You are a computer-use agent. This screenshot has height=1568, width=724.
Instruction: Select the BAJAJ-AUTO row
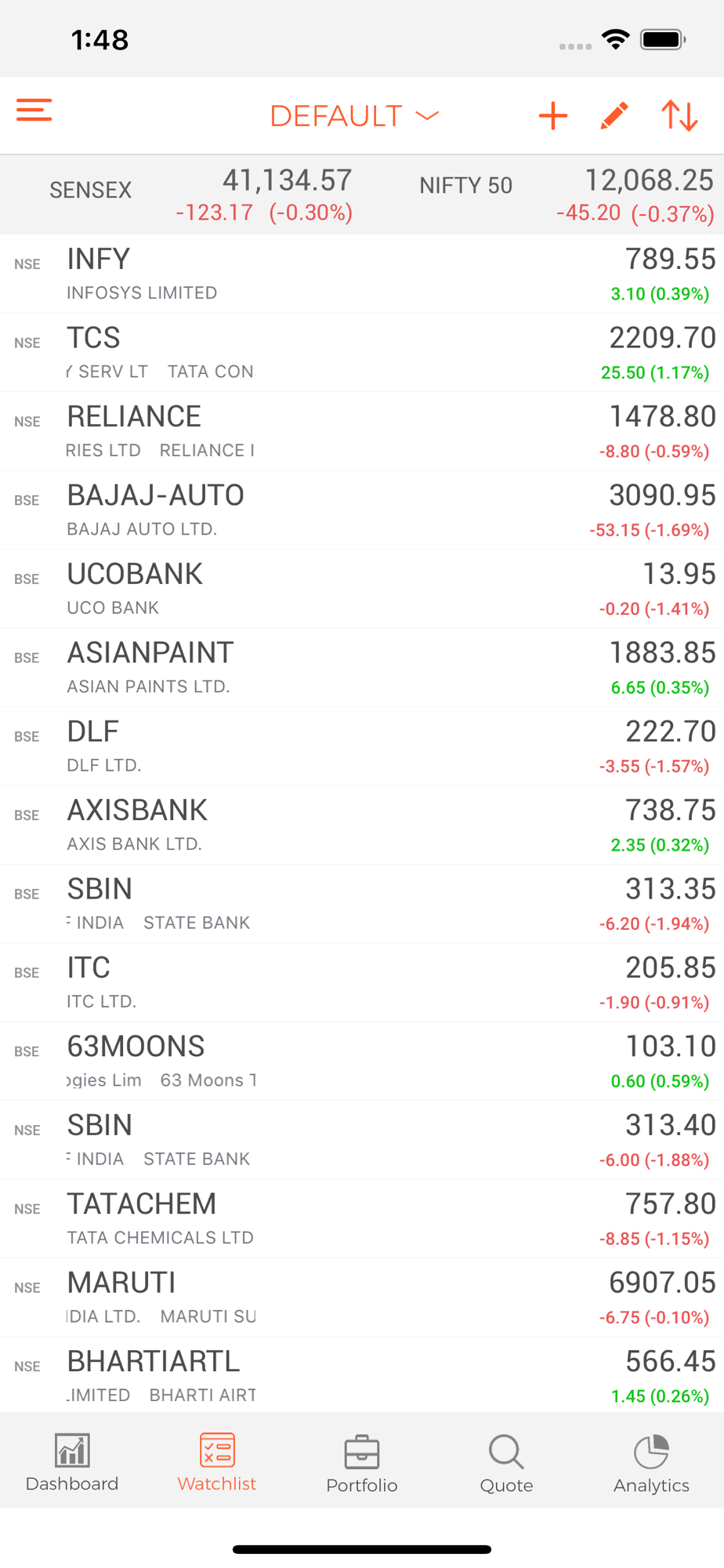[362, 510]
